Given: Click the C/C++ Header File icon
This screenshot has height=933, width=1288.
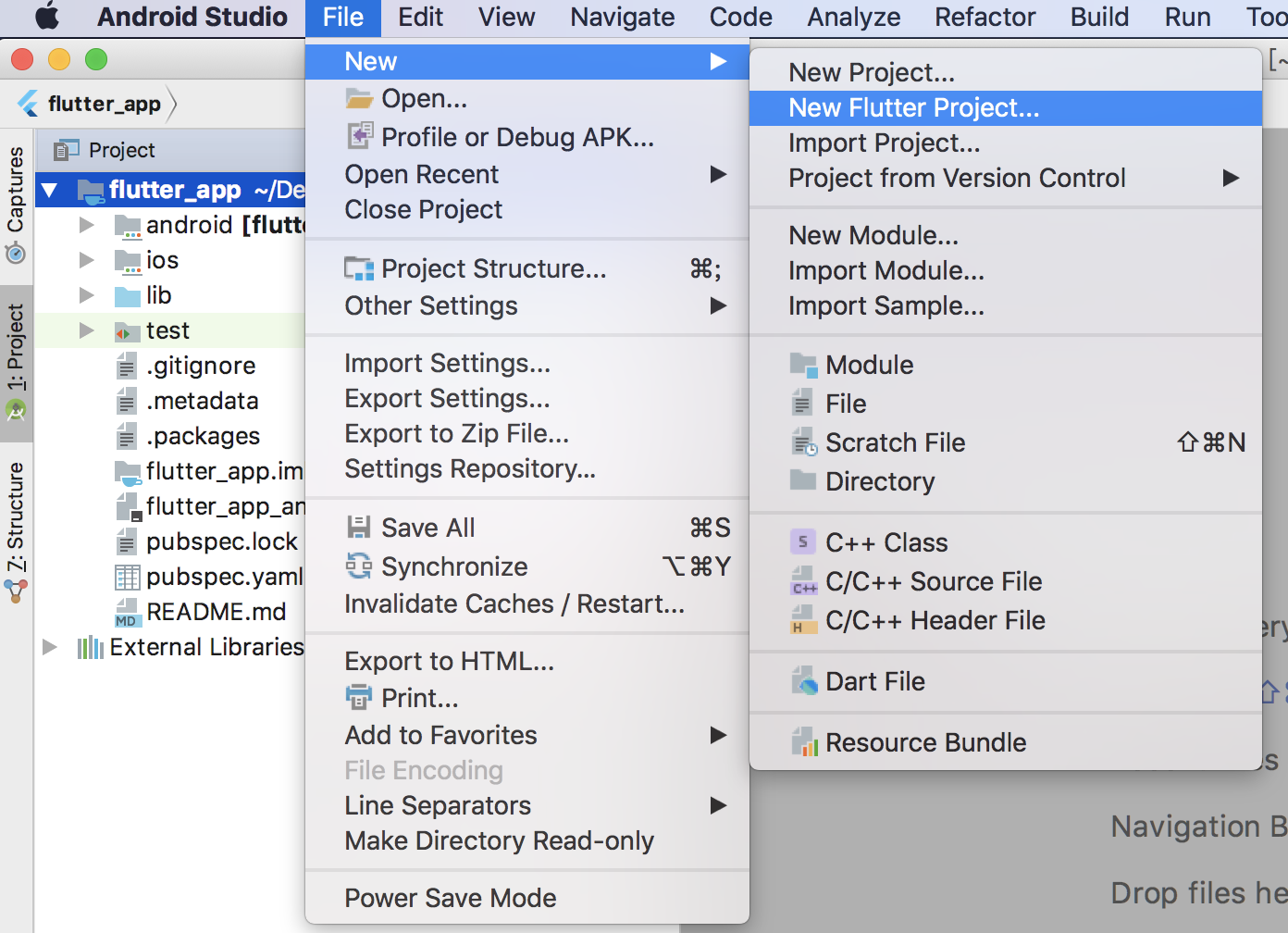Looking at the screenshot, I should pos(804,620).
